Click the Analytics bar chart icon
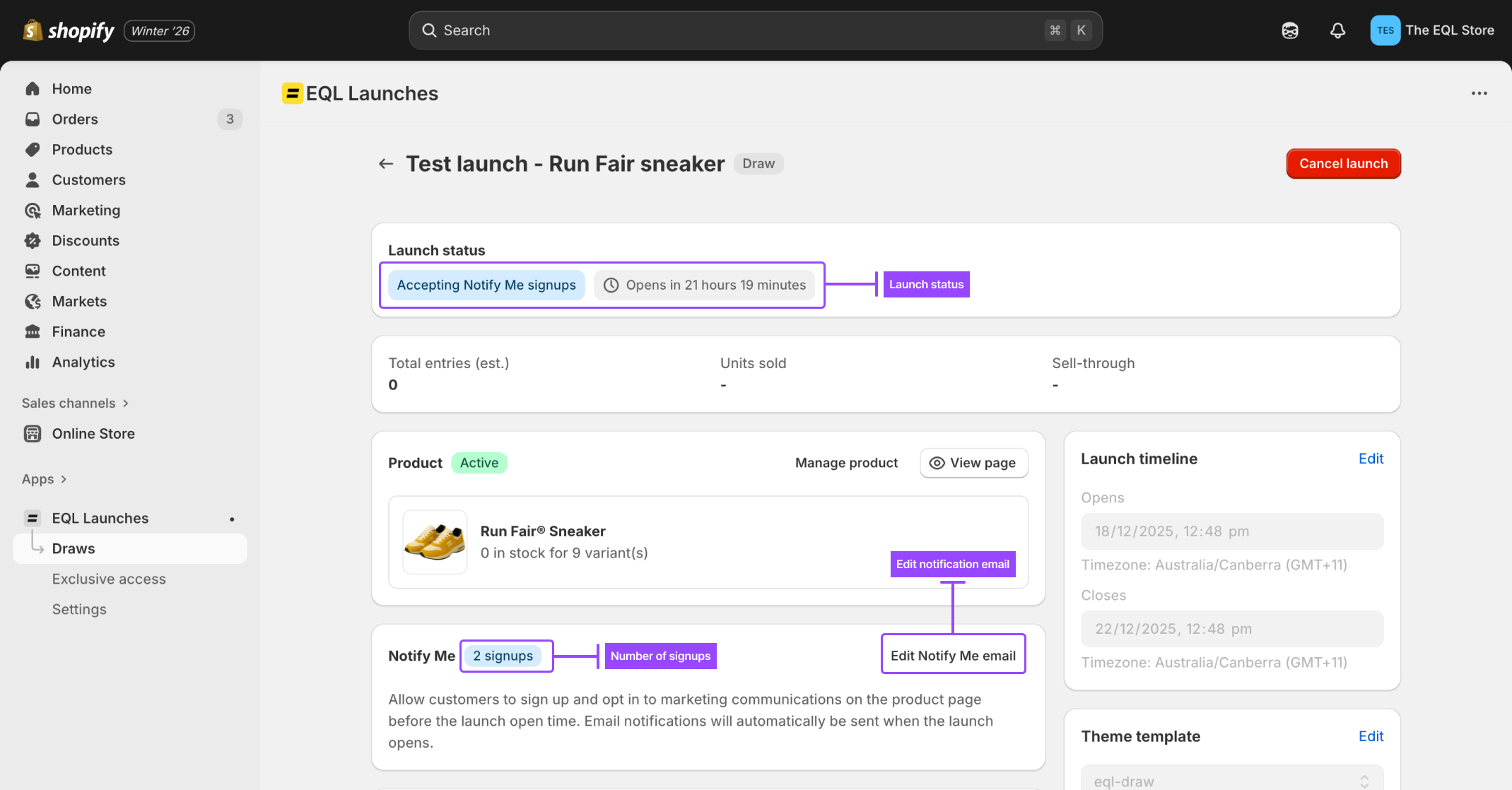The width and height of the screenshot is (1512, 790). (33, 362)
